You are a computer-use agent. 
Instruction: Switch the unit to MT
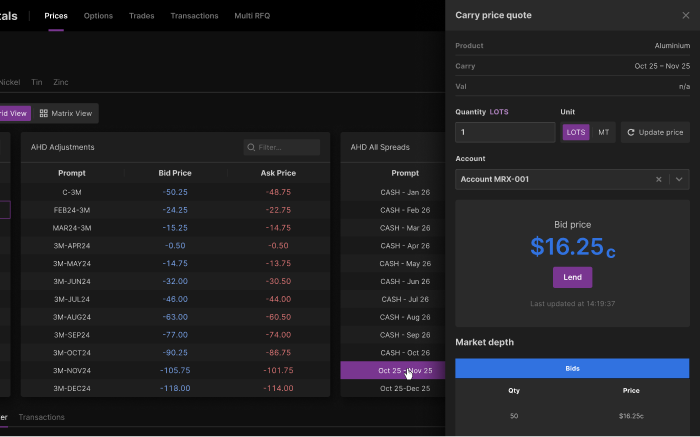click(603, 132)
